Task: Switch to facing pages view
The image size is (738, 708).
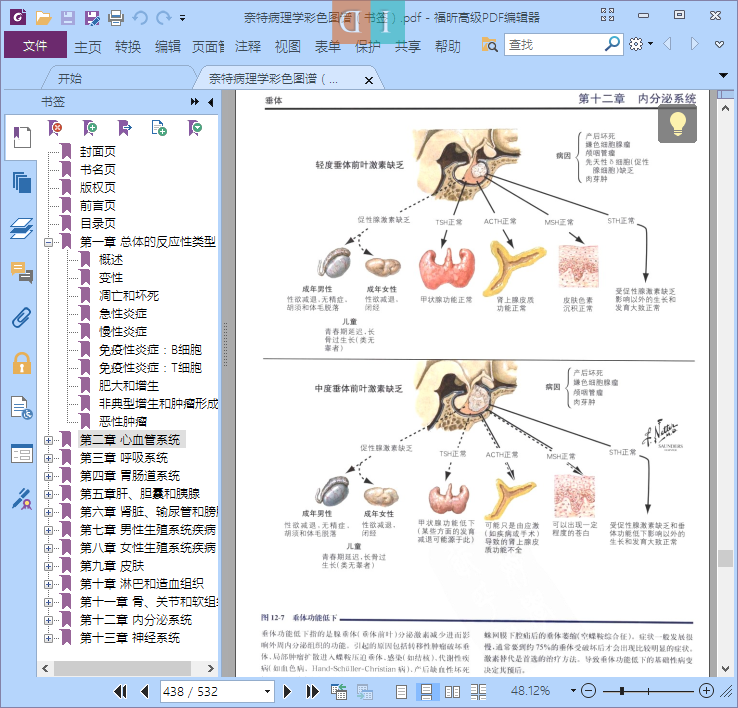Action: coord(452,692)
